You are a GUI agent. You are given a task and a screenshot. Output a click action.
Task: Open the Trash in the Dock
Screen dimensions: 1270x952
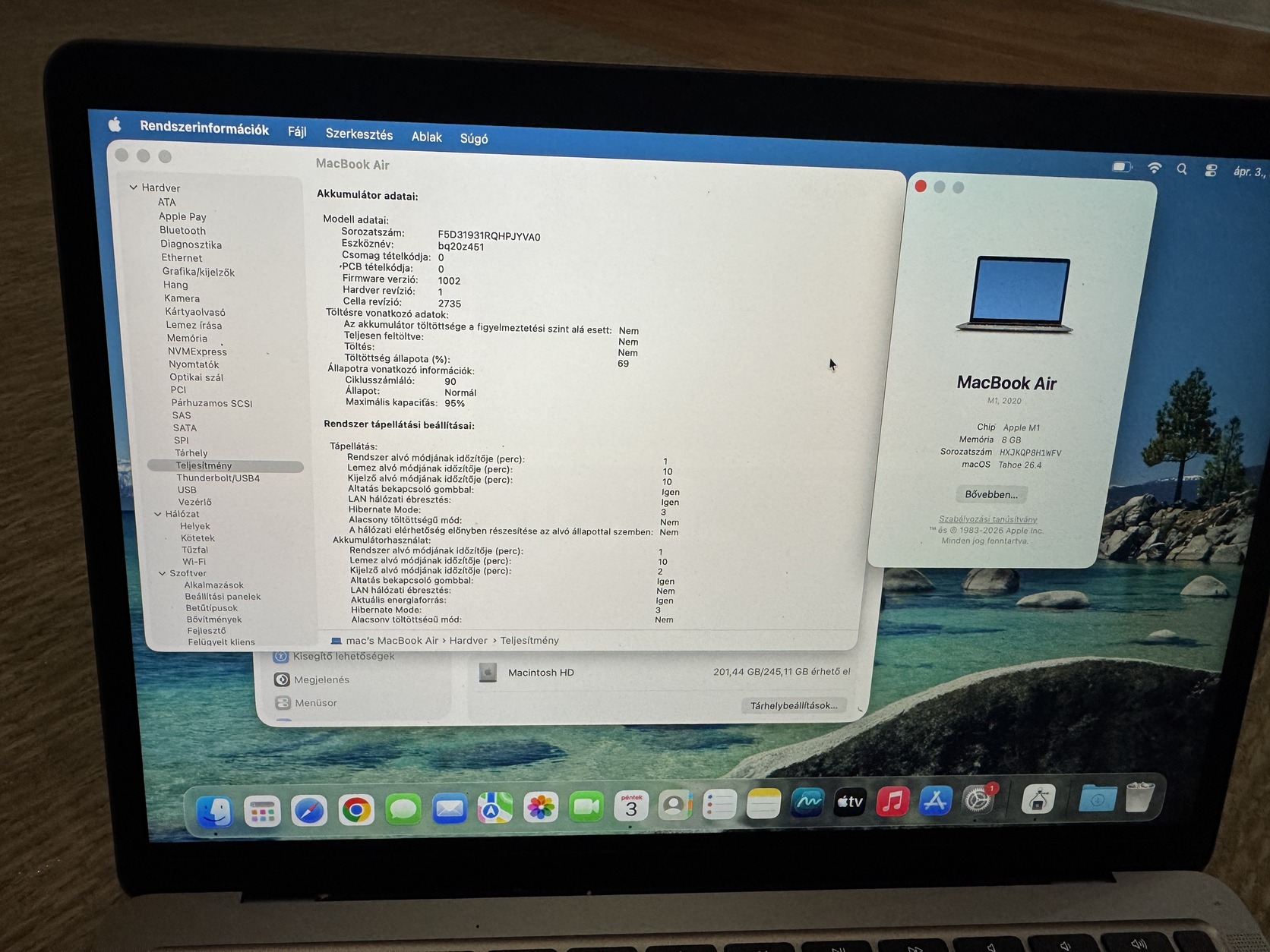point(1139,797)
